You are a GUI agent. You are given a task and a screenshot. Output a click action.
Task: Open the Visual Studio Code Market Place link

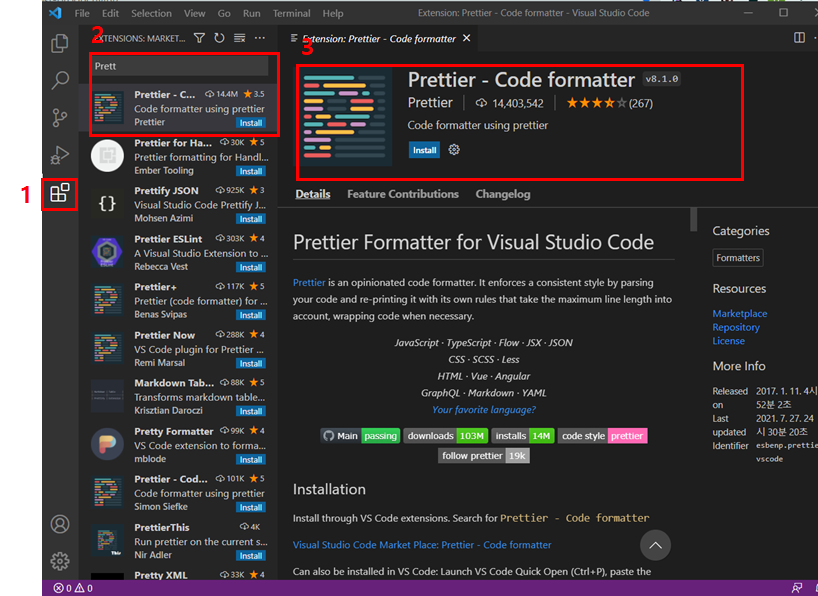pyautogui.click(x=422, y=545)
